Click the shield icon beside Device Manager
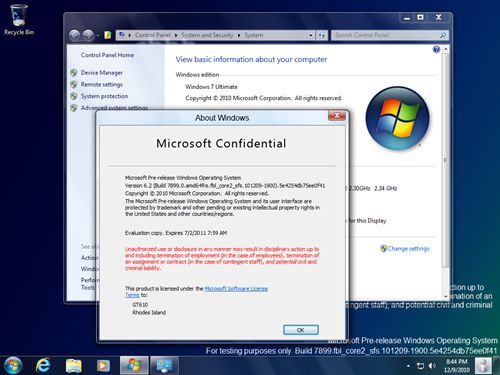Screen dimensions: 500x375 [x=74, y=73]
